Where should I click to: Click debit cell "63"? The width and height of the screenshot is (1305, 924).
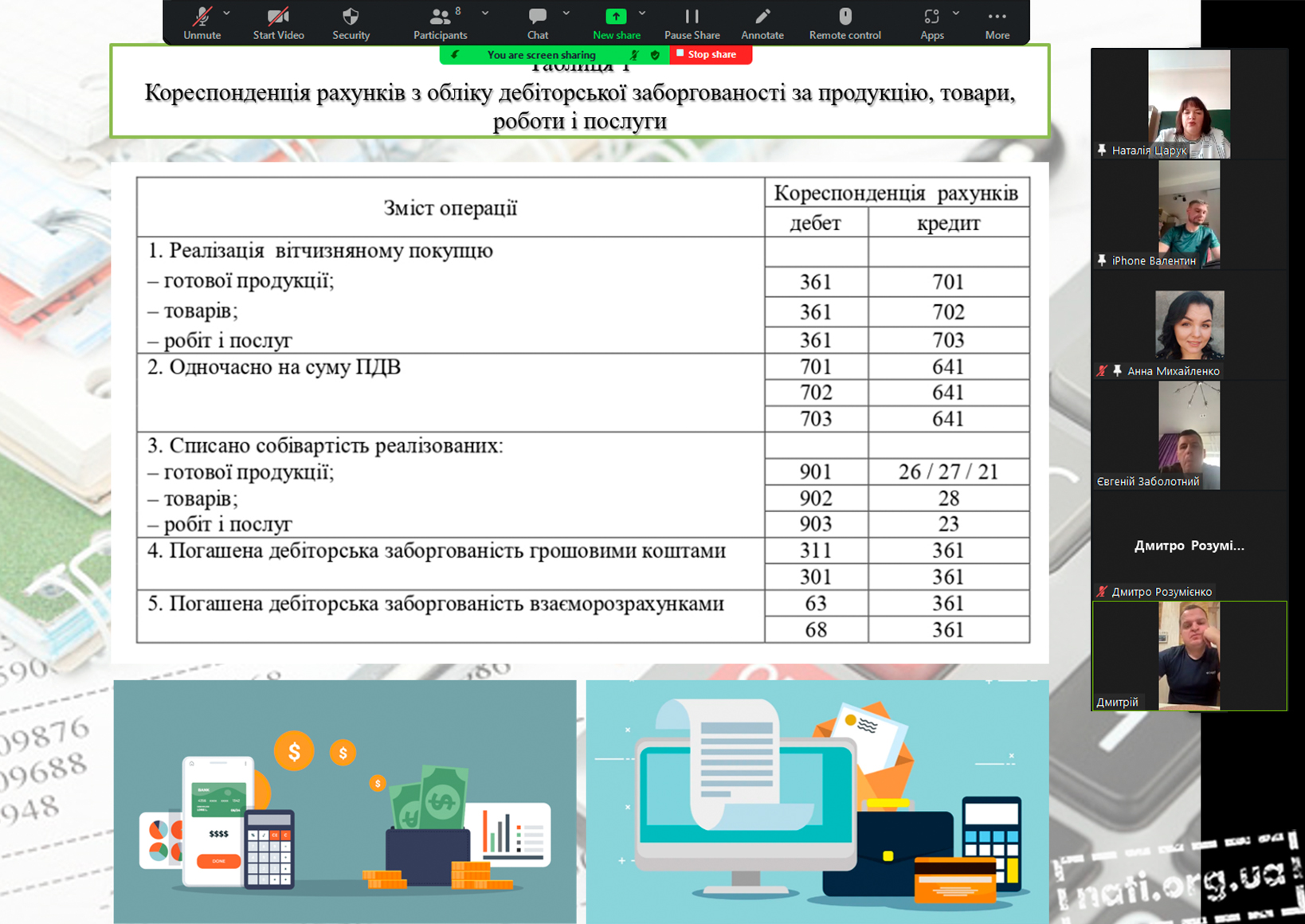click(x=816, y=603)
